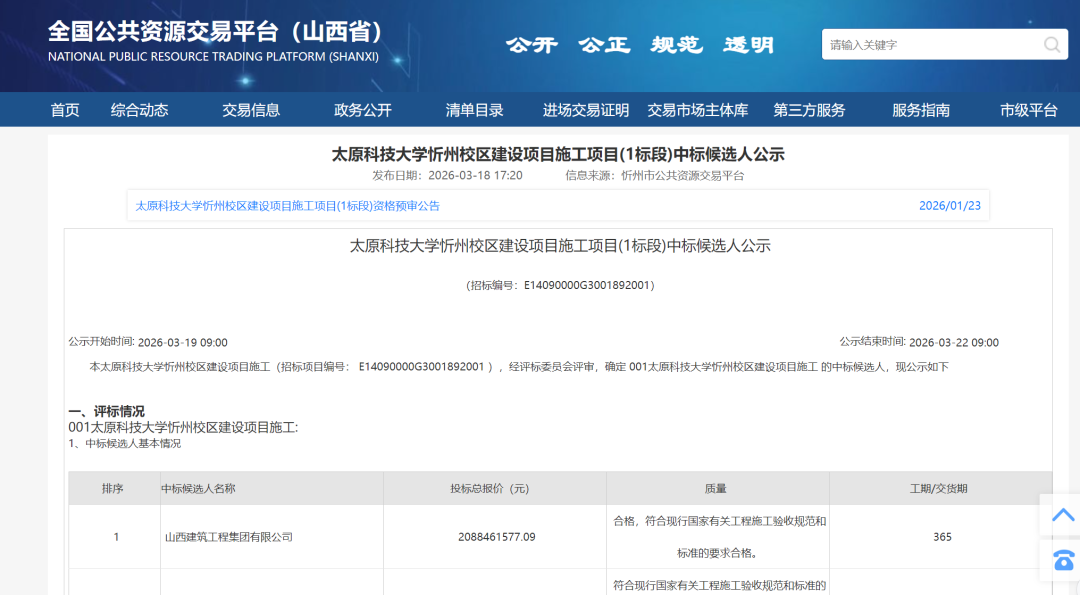Viewport: 1080px width, 595px height.
Task: Select 清单目录 from the navigation
Action: pyautogui.click(x=473, y=110)
